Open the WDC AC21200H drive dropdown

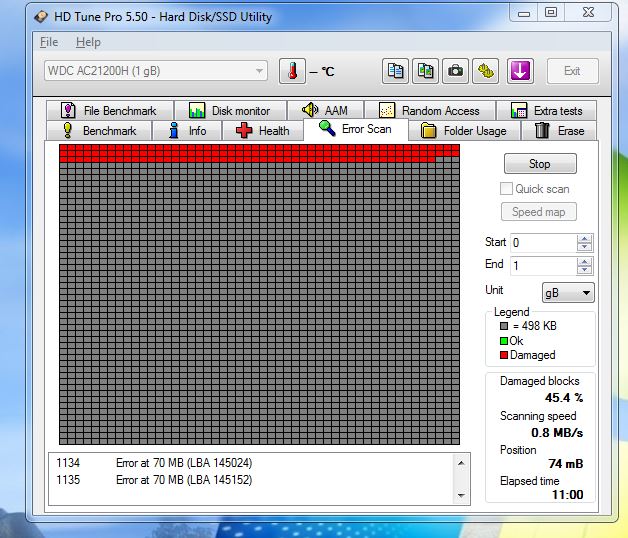point(156,71)
